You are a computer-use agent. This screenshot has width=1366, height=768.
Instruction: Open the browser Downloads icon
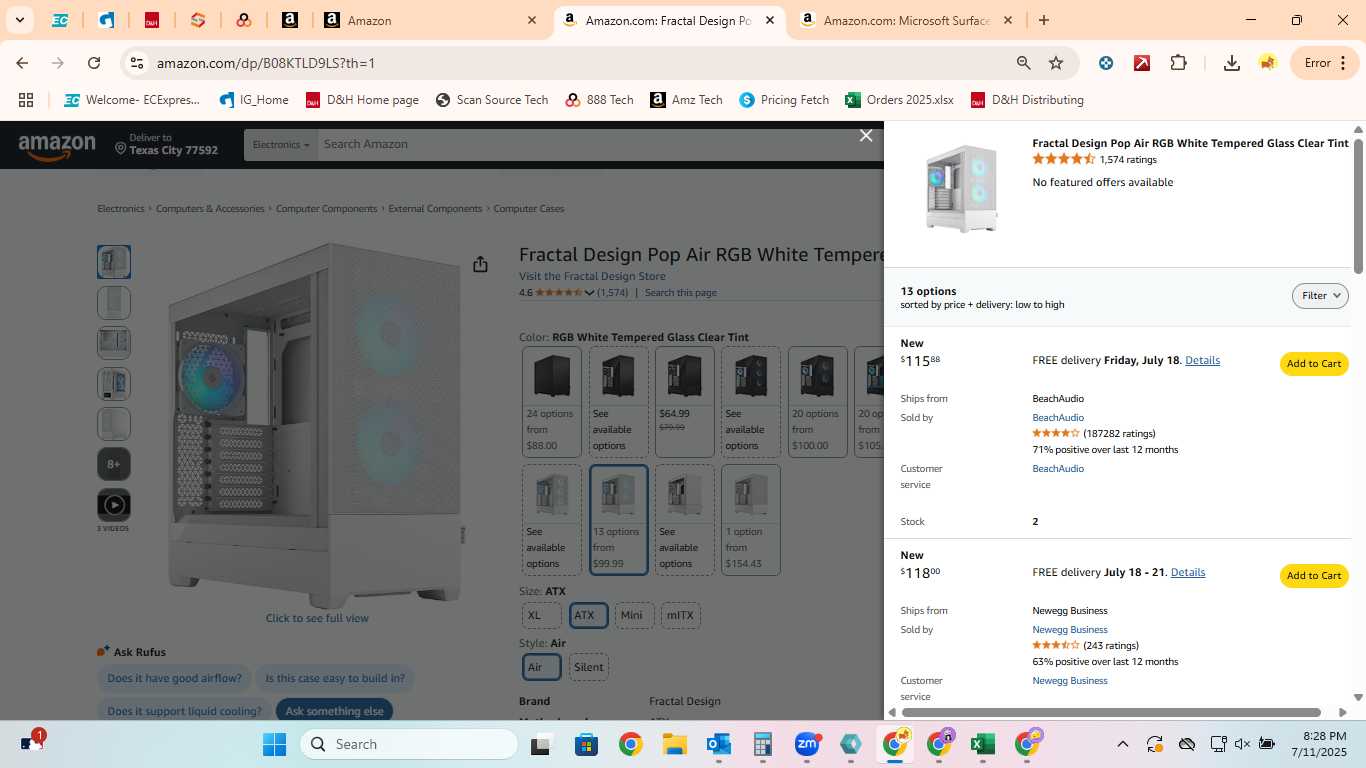coord(1232,63)
